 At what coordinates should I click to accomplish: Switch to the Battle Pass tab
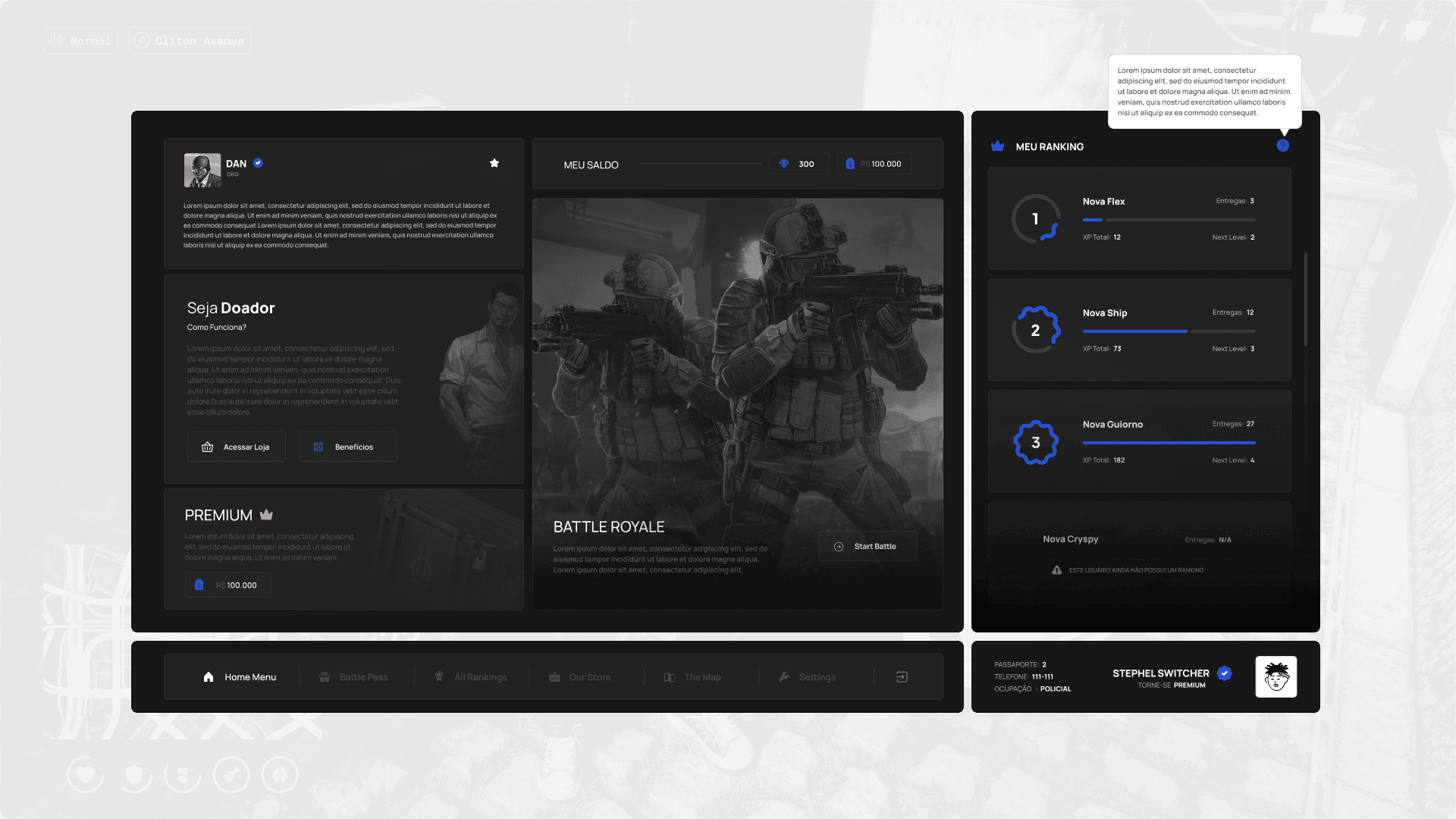click(x=353, y=677)
